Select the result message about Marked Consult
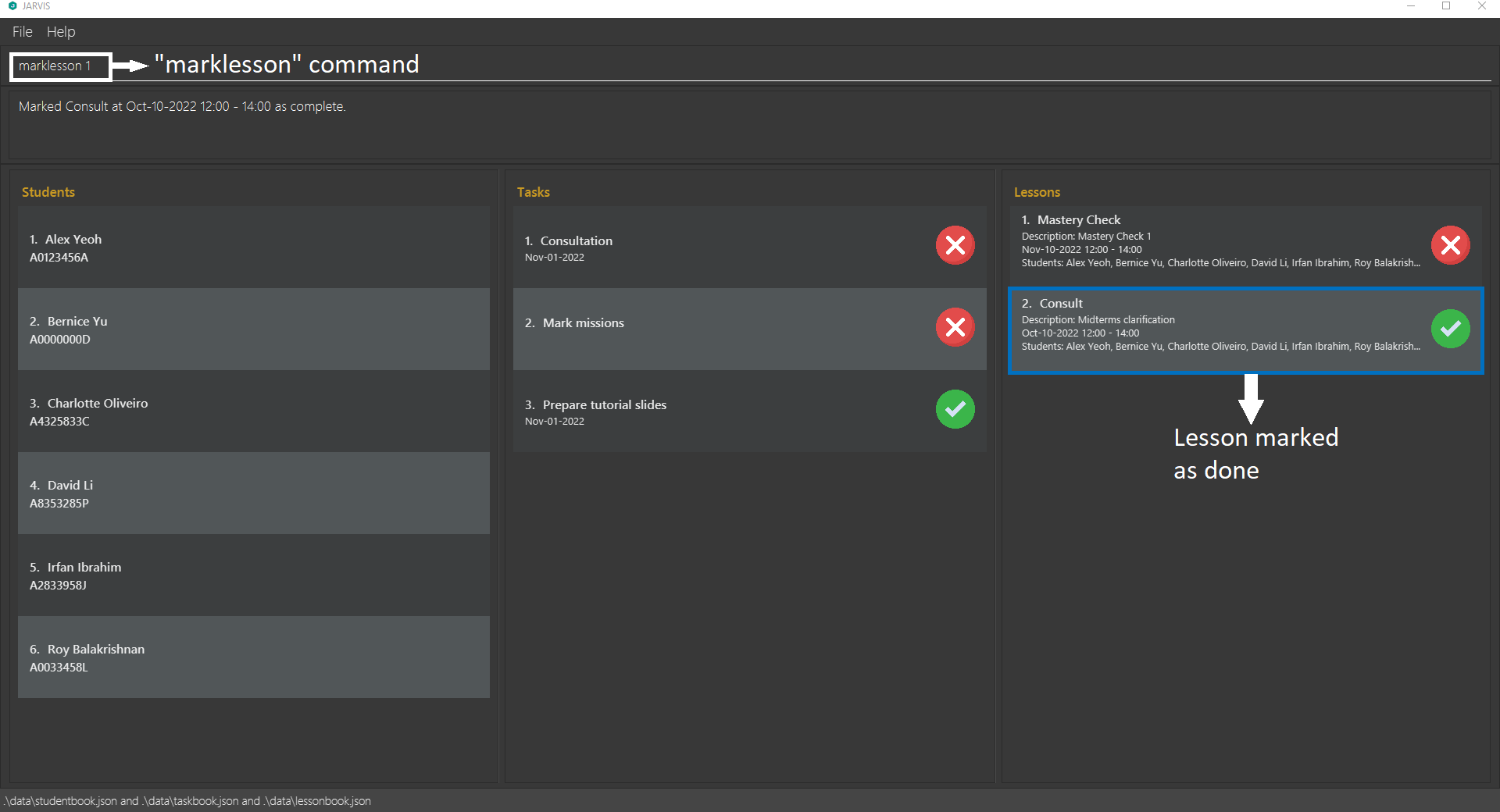This screenshot has width=1500, height=812. [182, 106]
